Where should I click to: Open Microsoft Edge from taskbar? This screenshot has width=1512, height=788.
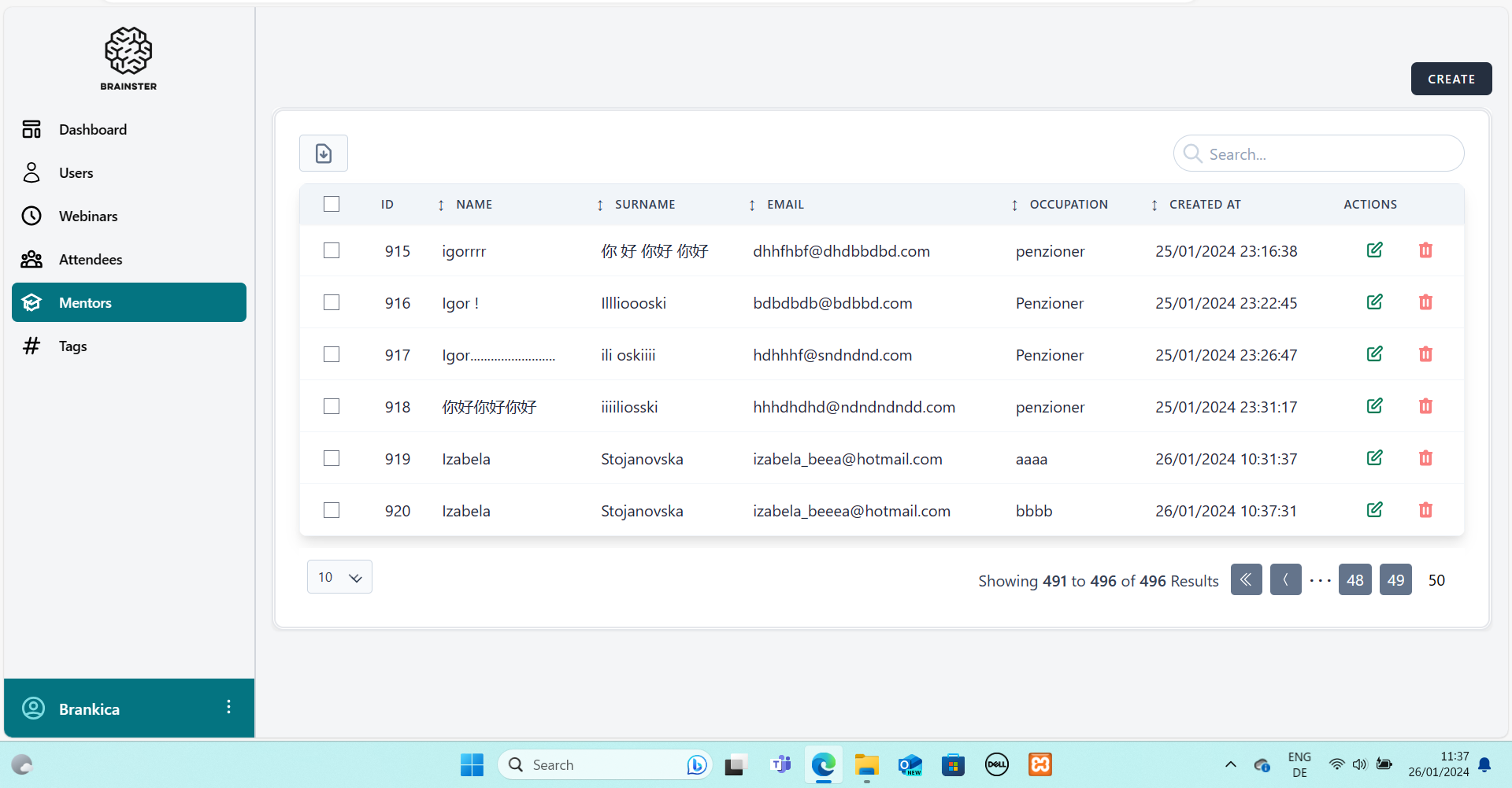pyautogui.click(x=823, y=764)
